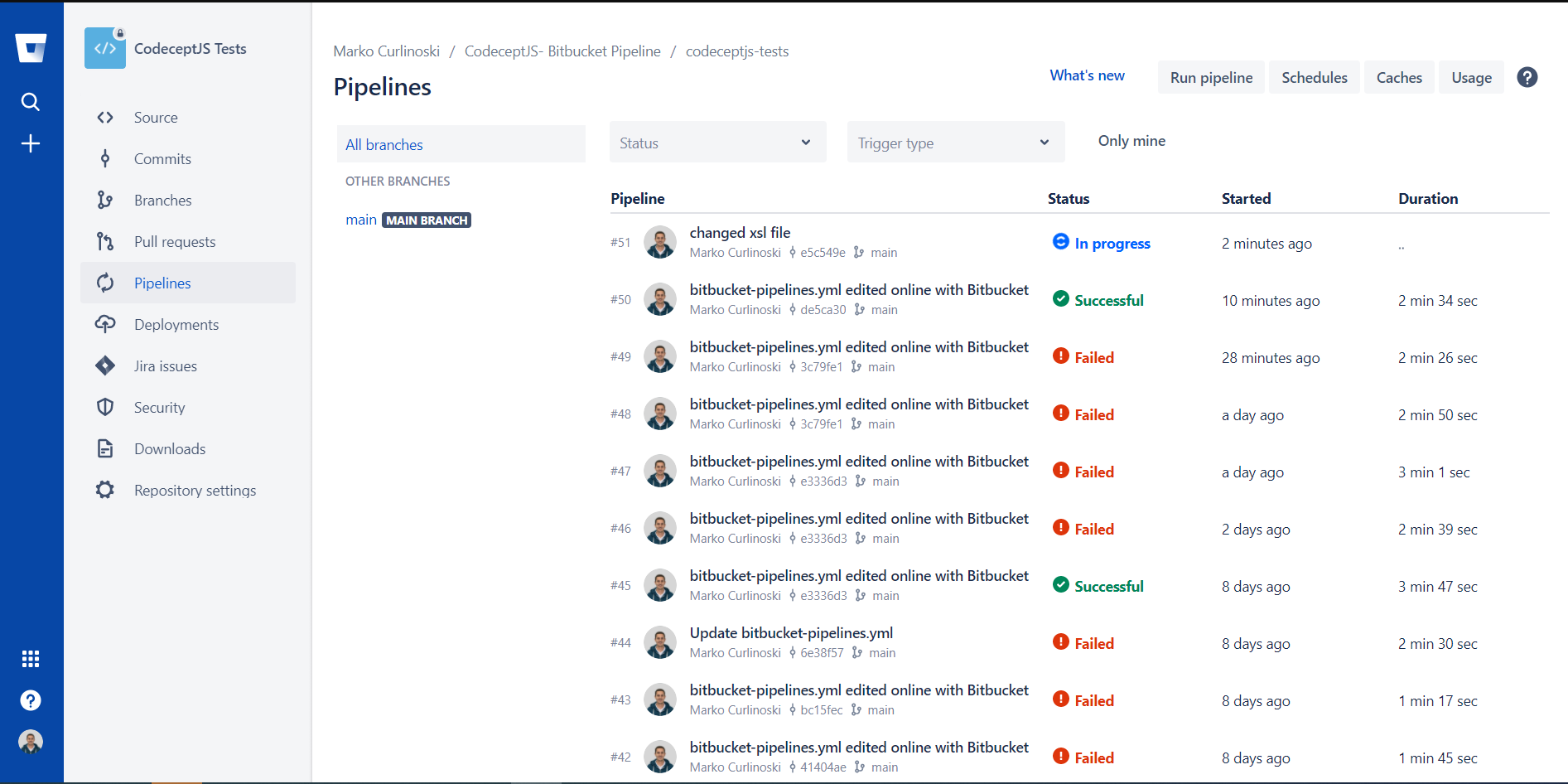Click the Pipelines cycle icon
Screen dimensions: 1568x784
pos(105,283)
